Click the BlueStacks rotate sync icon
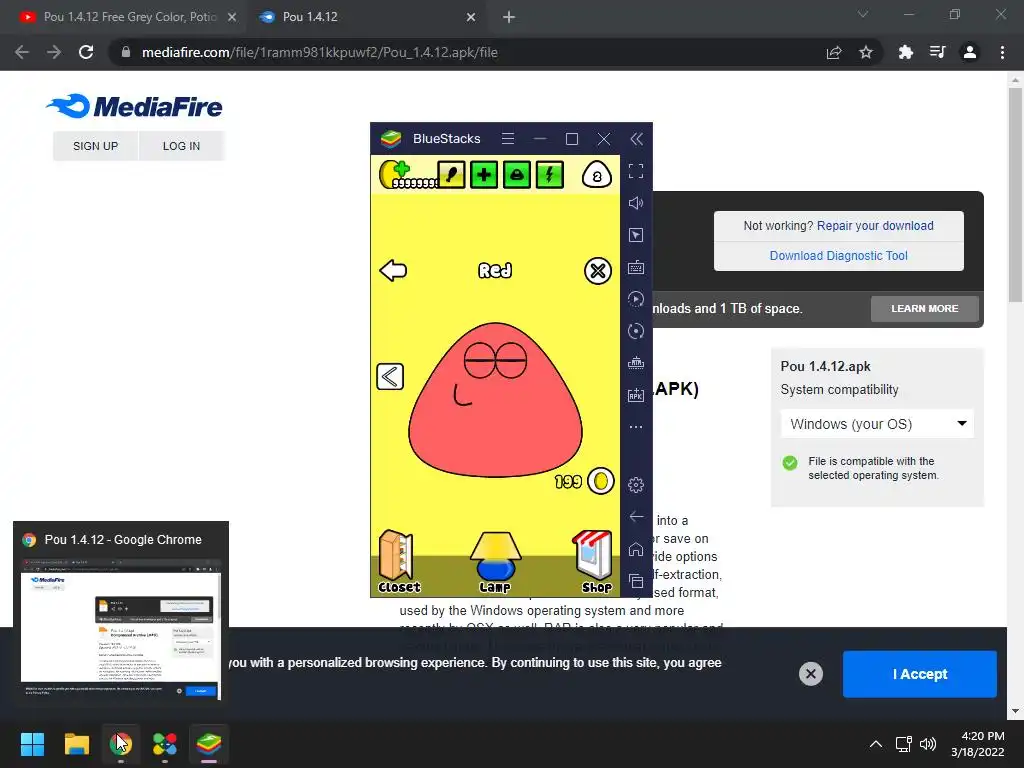 coord(635,331)
